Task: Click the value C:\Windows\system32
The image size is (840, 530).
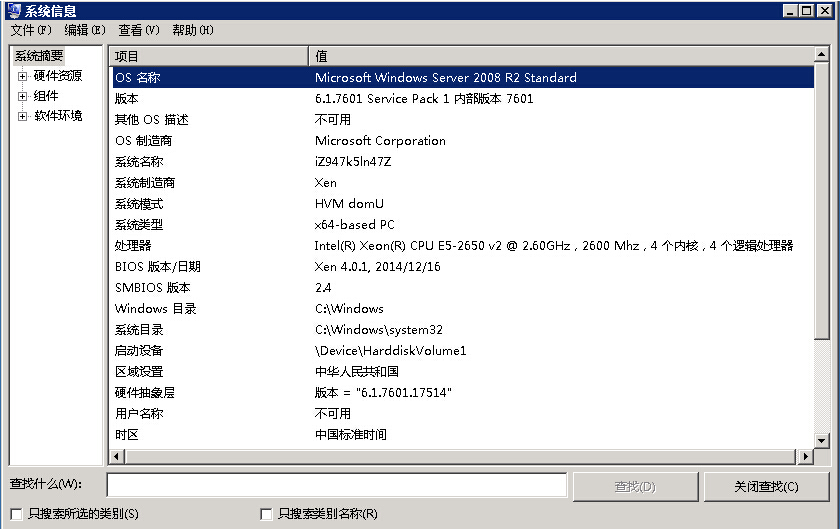Action: click(x=379, y=330)
